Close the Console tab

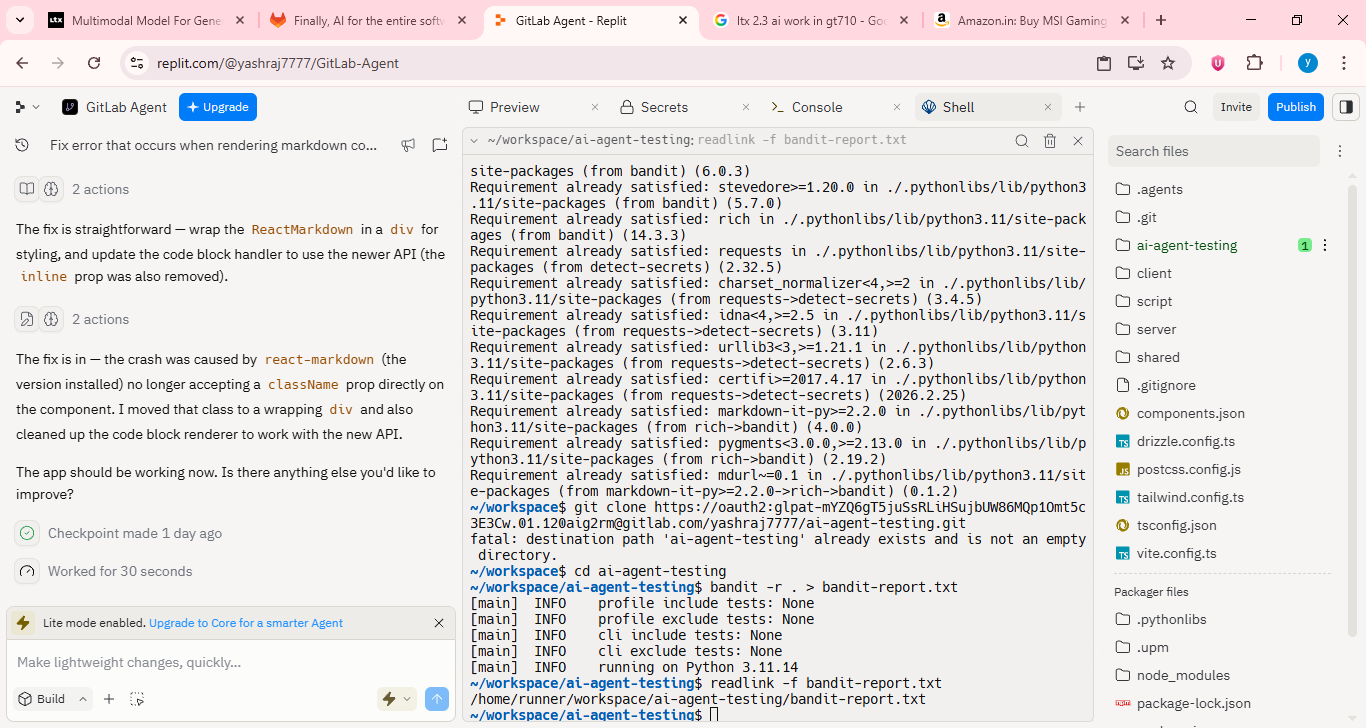point(897,107)
